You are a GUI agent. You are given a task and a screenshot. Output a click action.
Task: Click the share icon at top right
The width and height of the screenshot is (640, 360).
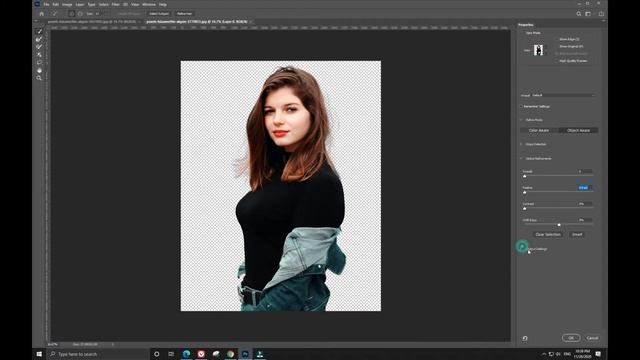click(x=601, y=13)
